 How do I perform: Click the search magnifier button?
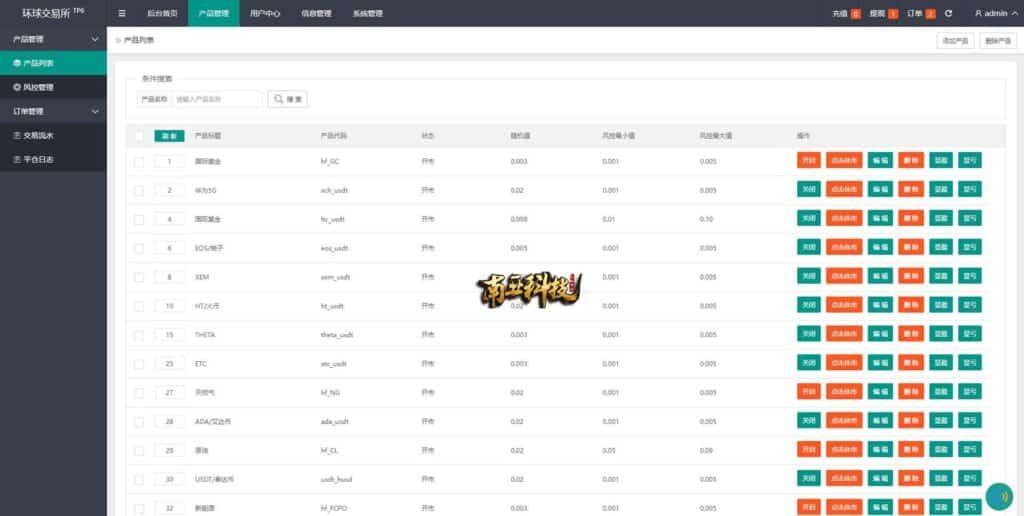click(287, 99)
